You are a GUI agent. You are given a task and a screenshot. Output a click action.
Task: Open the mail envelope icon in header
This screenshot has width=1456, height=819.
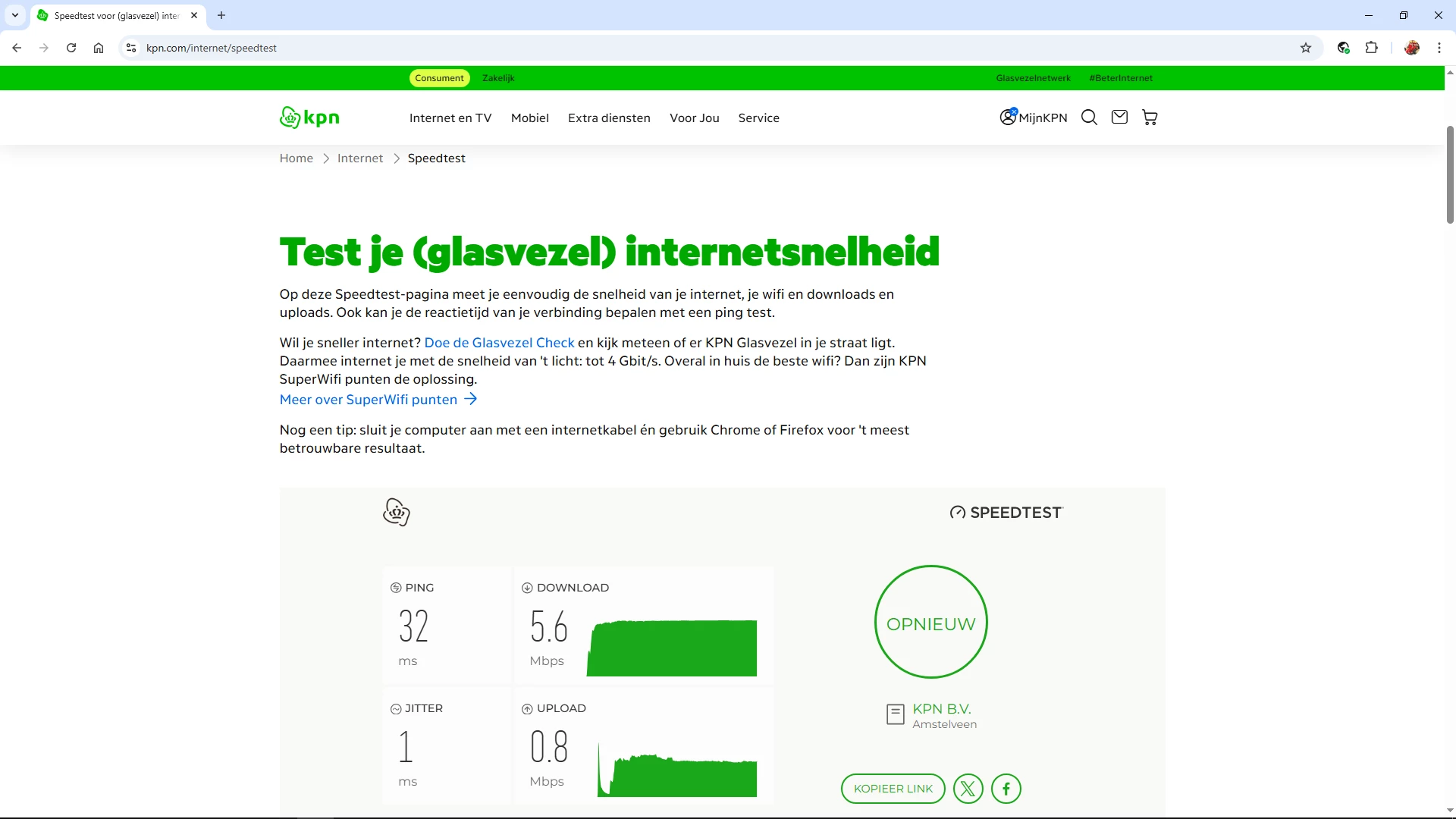pos(1119,117)
